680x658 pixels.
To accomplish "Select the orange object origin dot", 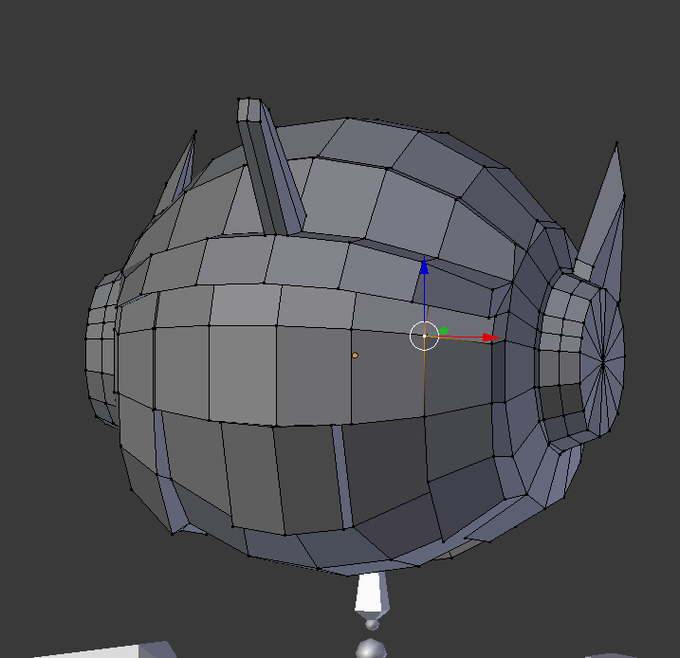I will pos(355,355).
